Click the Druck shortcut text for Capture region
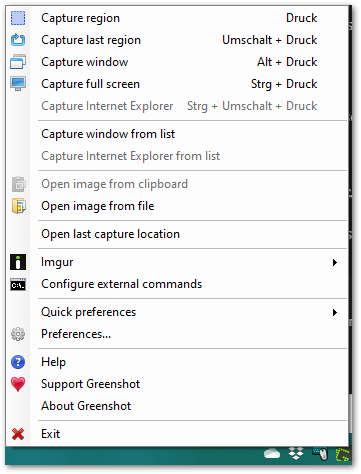The width and height of the screenshot is (361, 474). (x=302, y=18)
